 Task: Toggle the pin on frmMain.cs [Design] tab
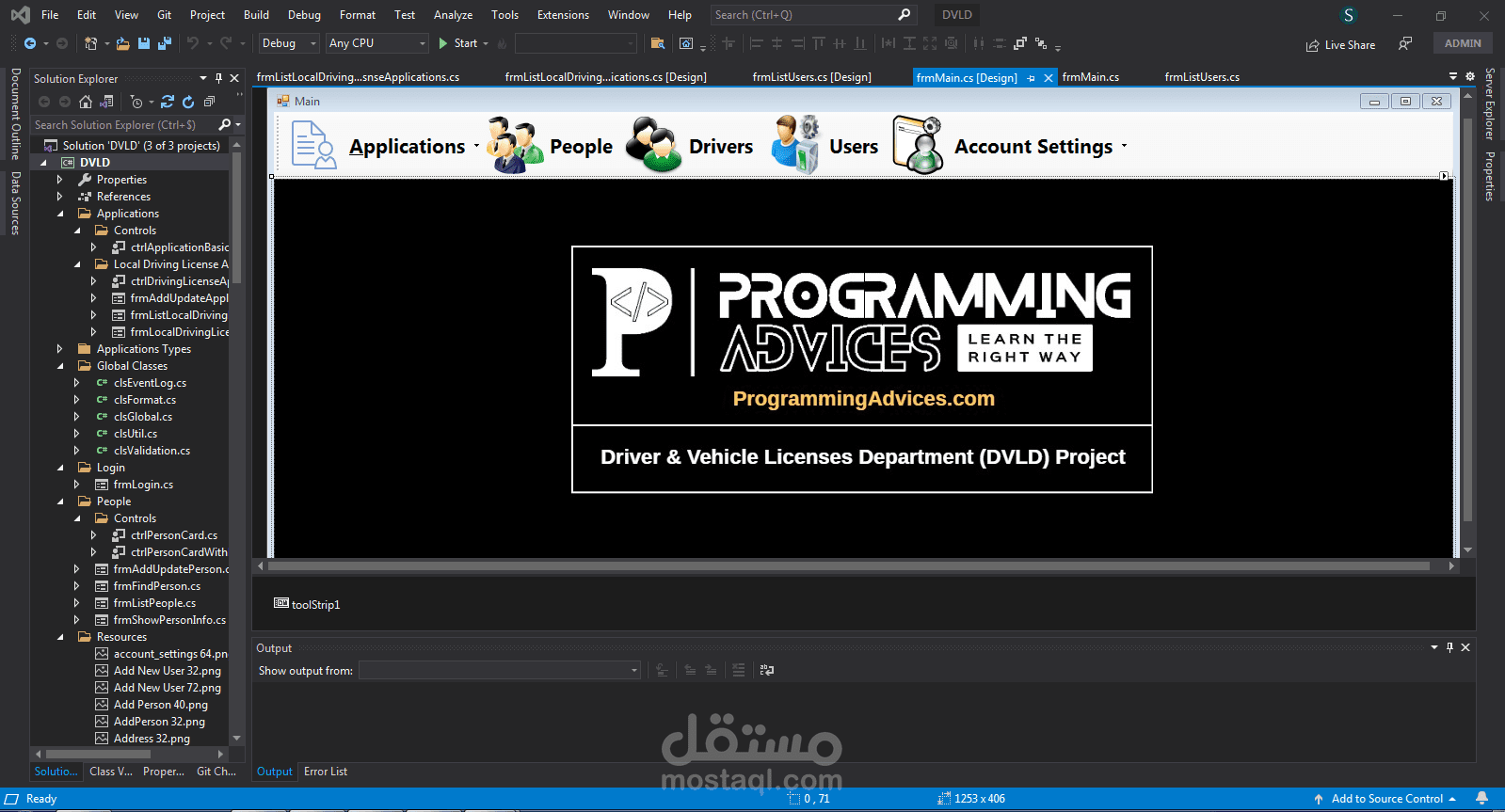tap(1031, 78)
